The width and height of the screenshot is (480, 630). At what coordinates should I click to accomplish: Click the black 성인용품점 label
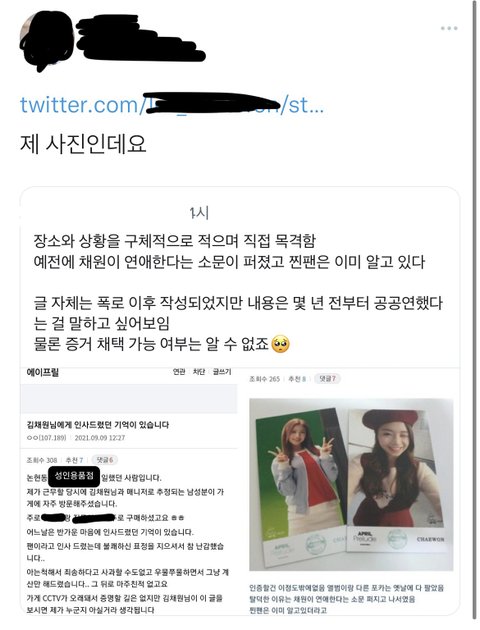tap(74, 477)
